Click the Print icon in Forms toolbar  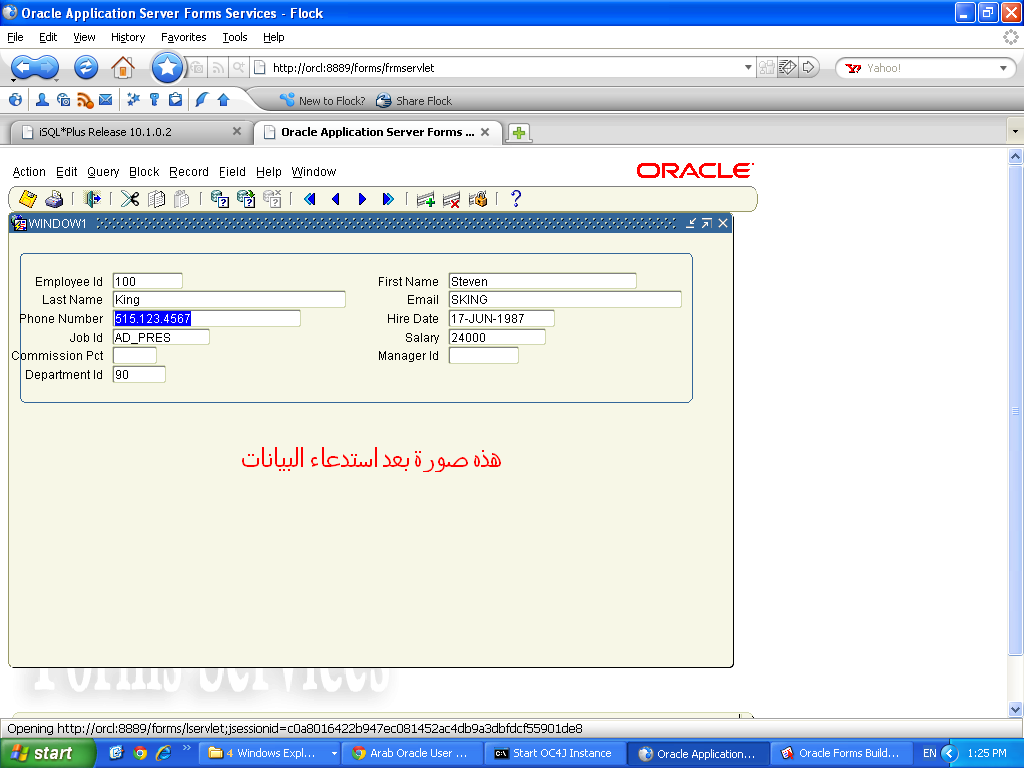54,199
